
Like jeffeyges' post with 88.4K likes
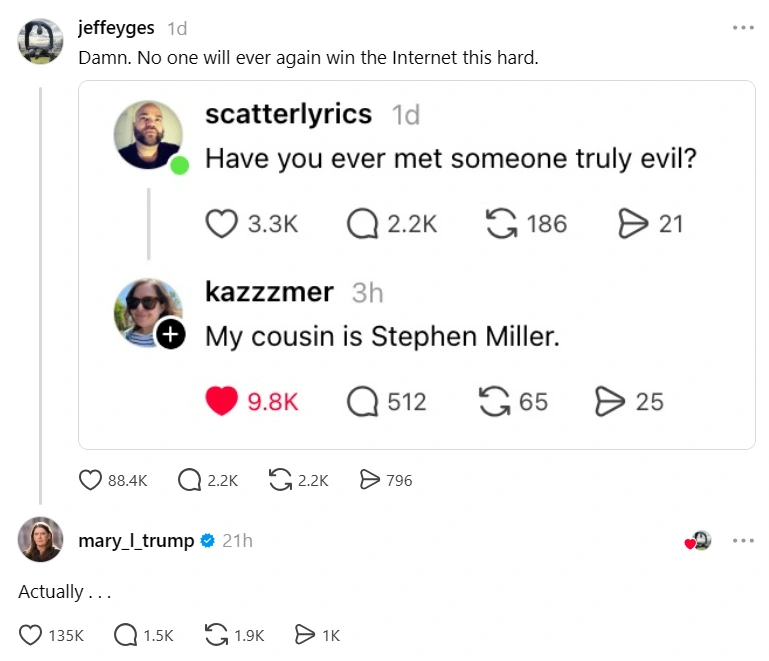coord(90,481)
